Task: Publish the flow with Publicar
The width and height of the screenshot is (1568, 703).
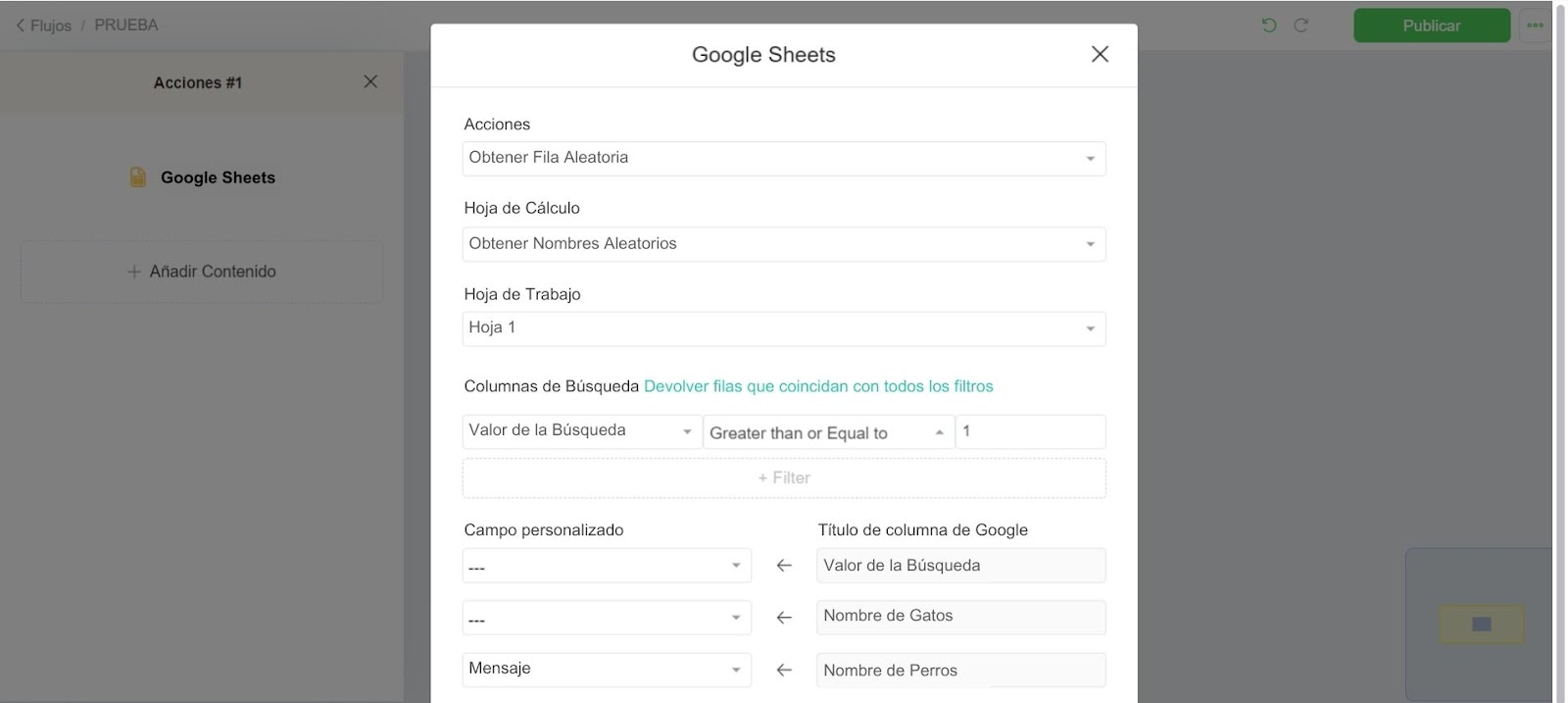Action: pos(1432,25)
